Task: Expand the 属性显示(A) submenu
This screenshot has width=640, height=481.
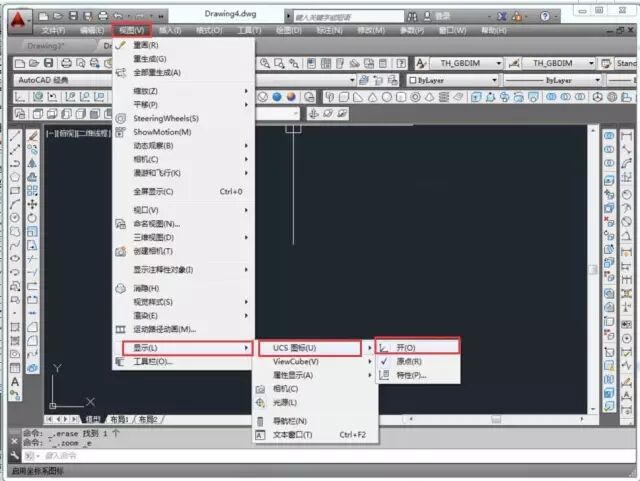Action: (x=315, y=375)
